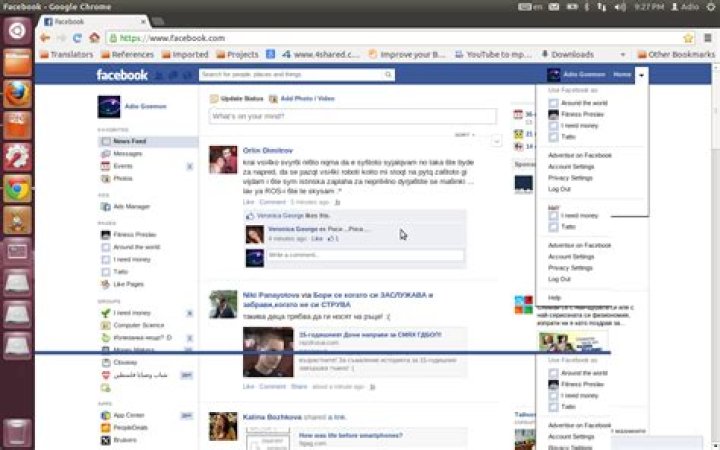Click Home in the Facebook top bar
This screenshot has width=720, height=450.
[622, 74]
